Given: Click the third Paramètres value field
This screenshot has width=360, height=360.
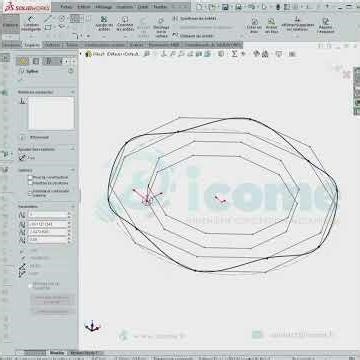Looking at the screenshot, I should (48, 232).
